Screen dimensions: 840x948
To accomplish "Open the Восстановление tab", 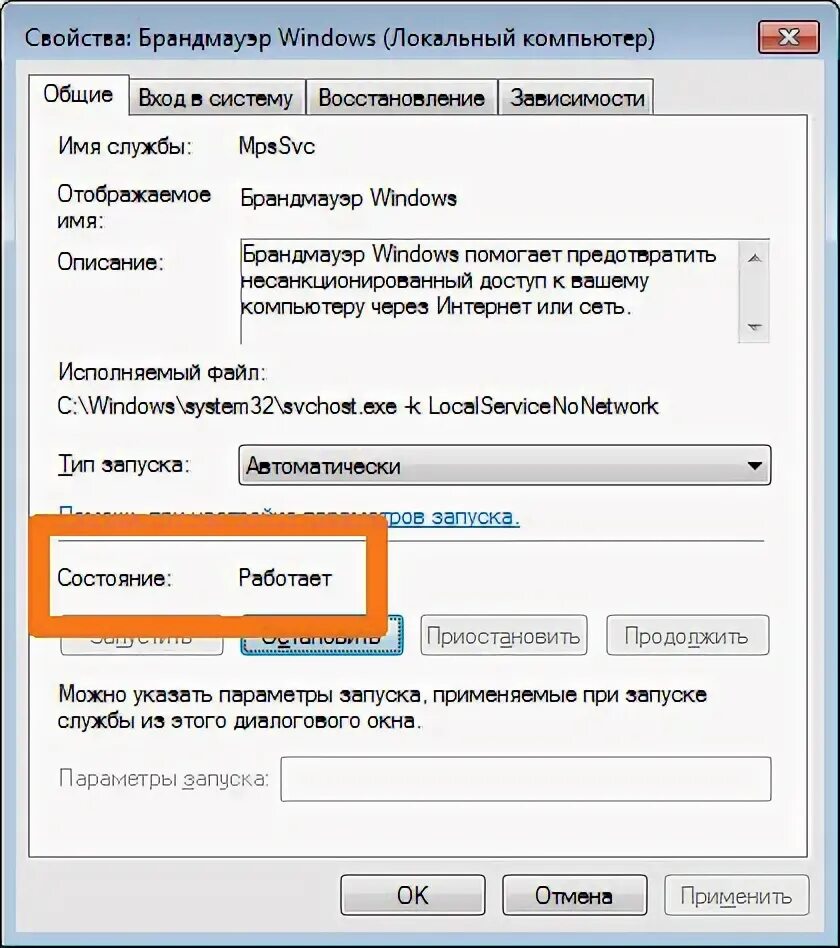I will point(402,97).
